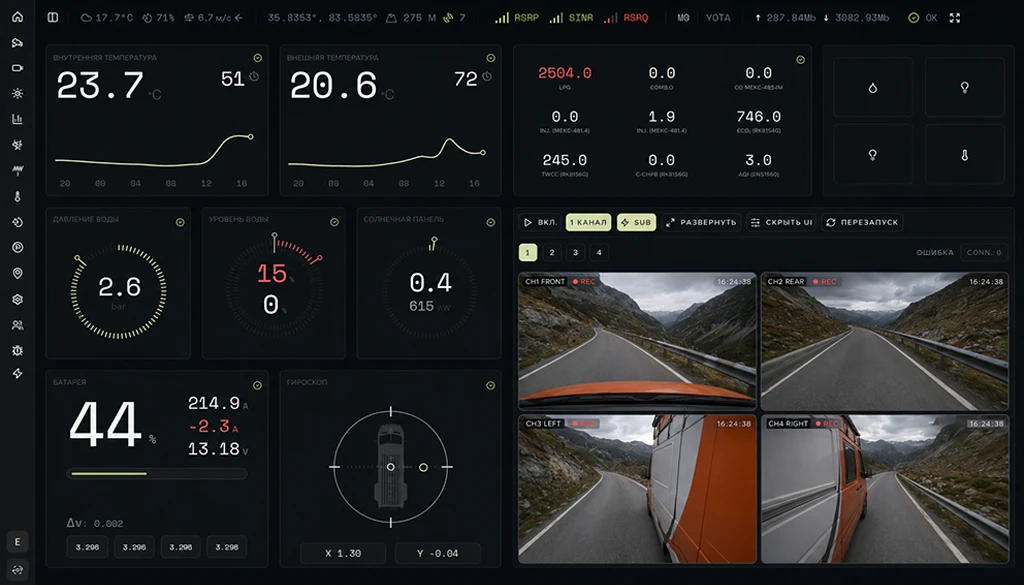The height and width of the screenshot is (585, 1024).
Task: Toggle the sidebar panel layout icon
Action: tap(53, 18)
